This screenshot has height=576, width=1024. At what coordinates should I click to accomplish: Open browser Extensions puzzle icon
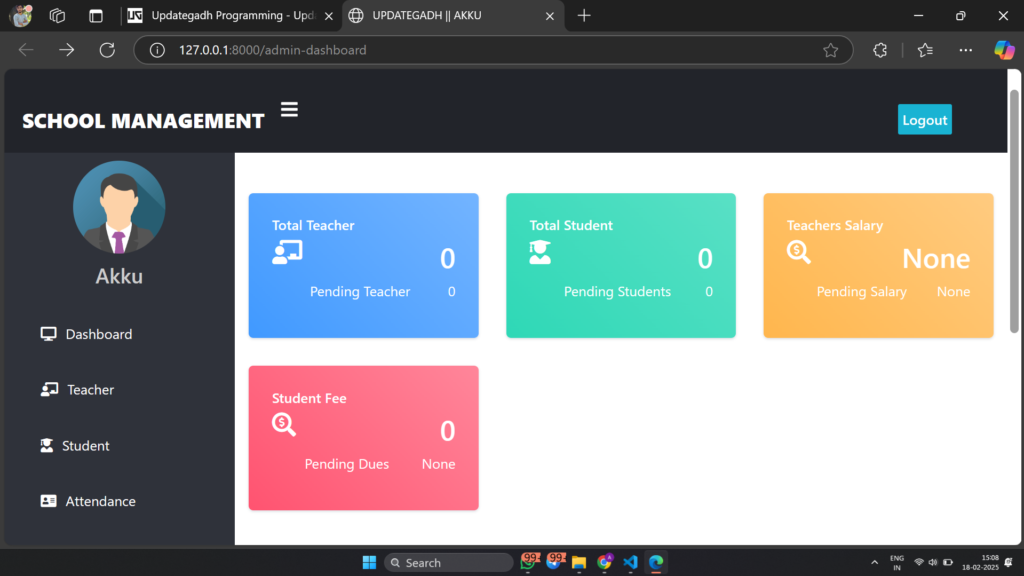click(x=880, y=50)
